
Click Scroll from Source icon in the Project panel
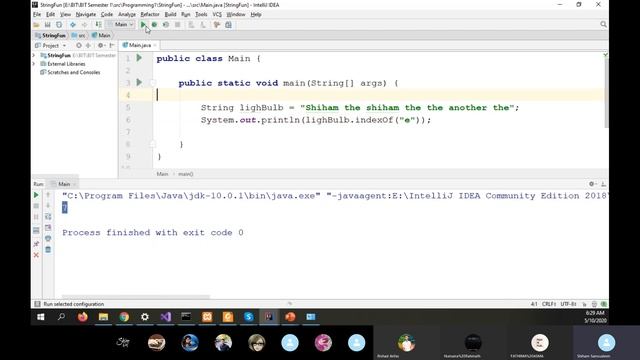pos(79,45)
